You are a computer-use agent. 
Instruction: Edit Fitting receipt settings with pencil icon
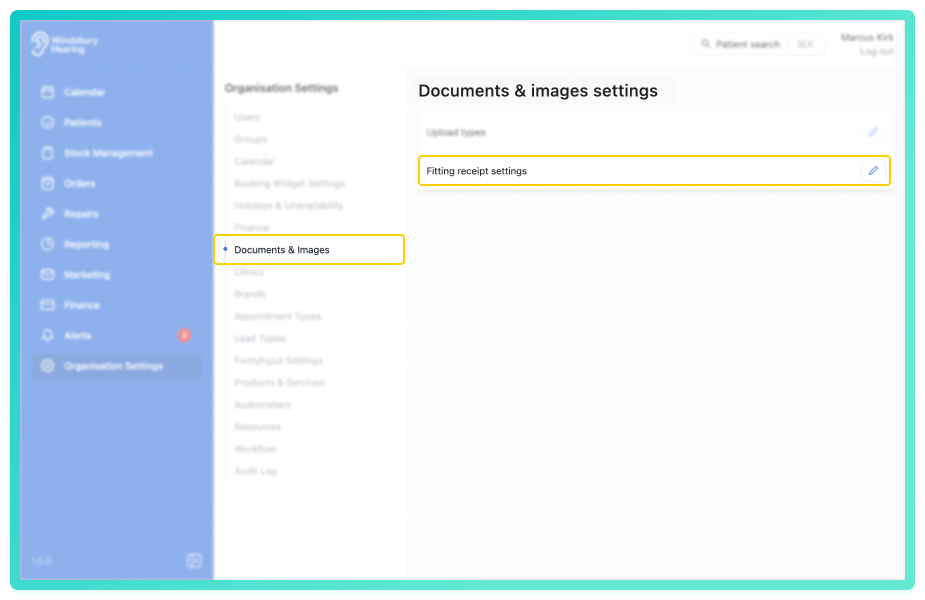pyautogui.click(x=873, y=171)
